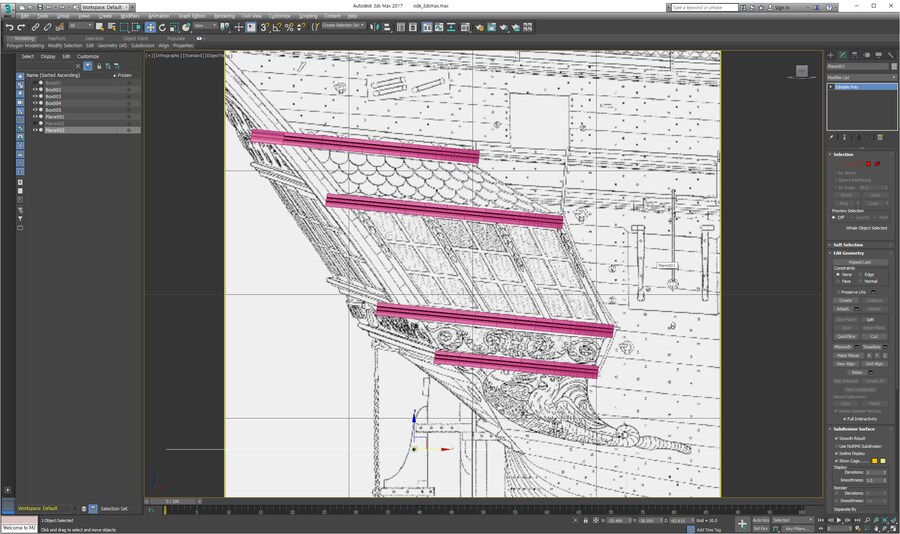Hide Box002 using its eye icon
The image size is (900, 534).
35,89
